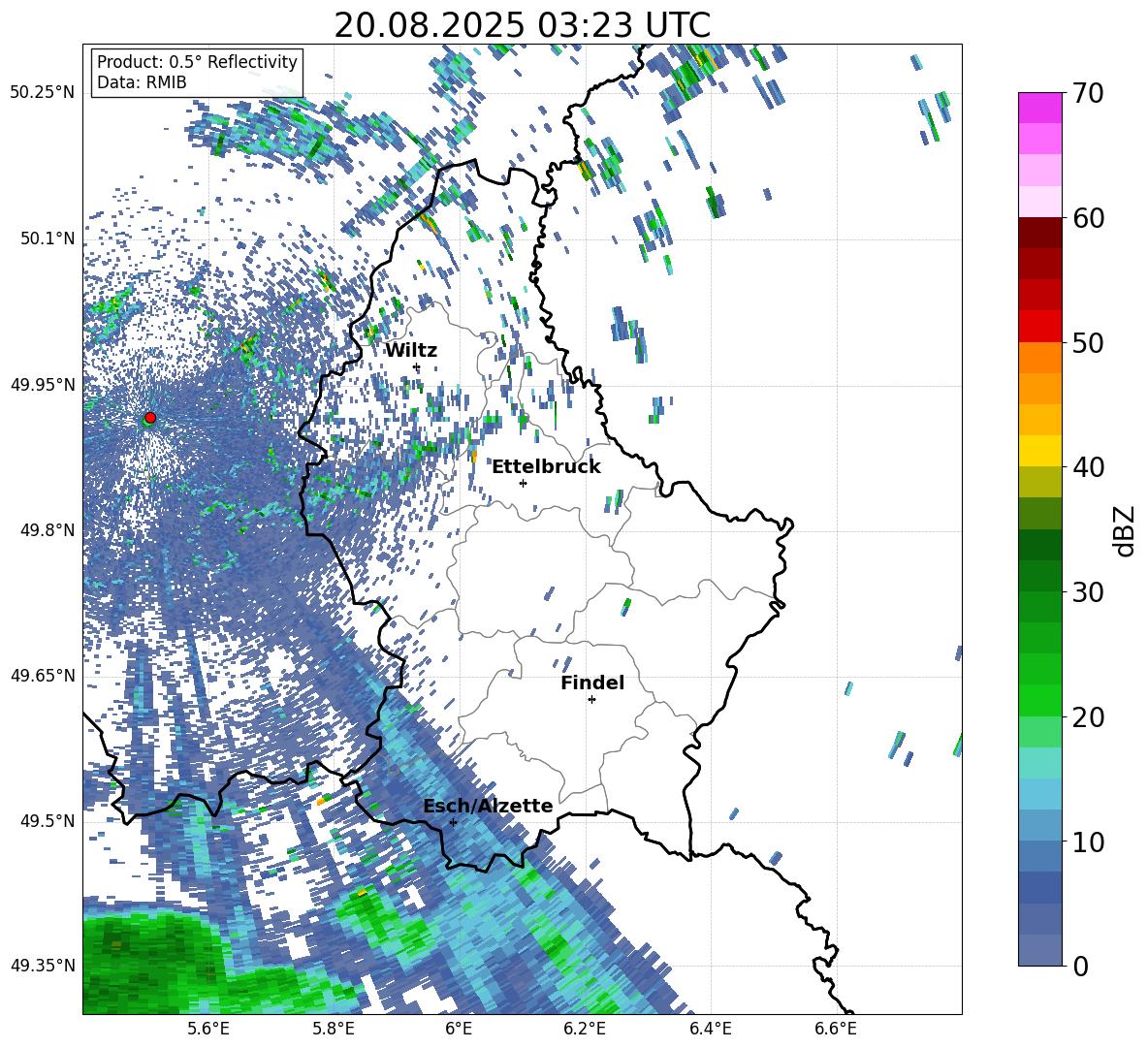Screen dimensions: 1148x1048
Task: Click the 6.2°E longitude label
Action: point(585,1029)
